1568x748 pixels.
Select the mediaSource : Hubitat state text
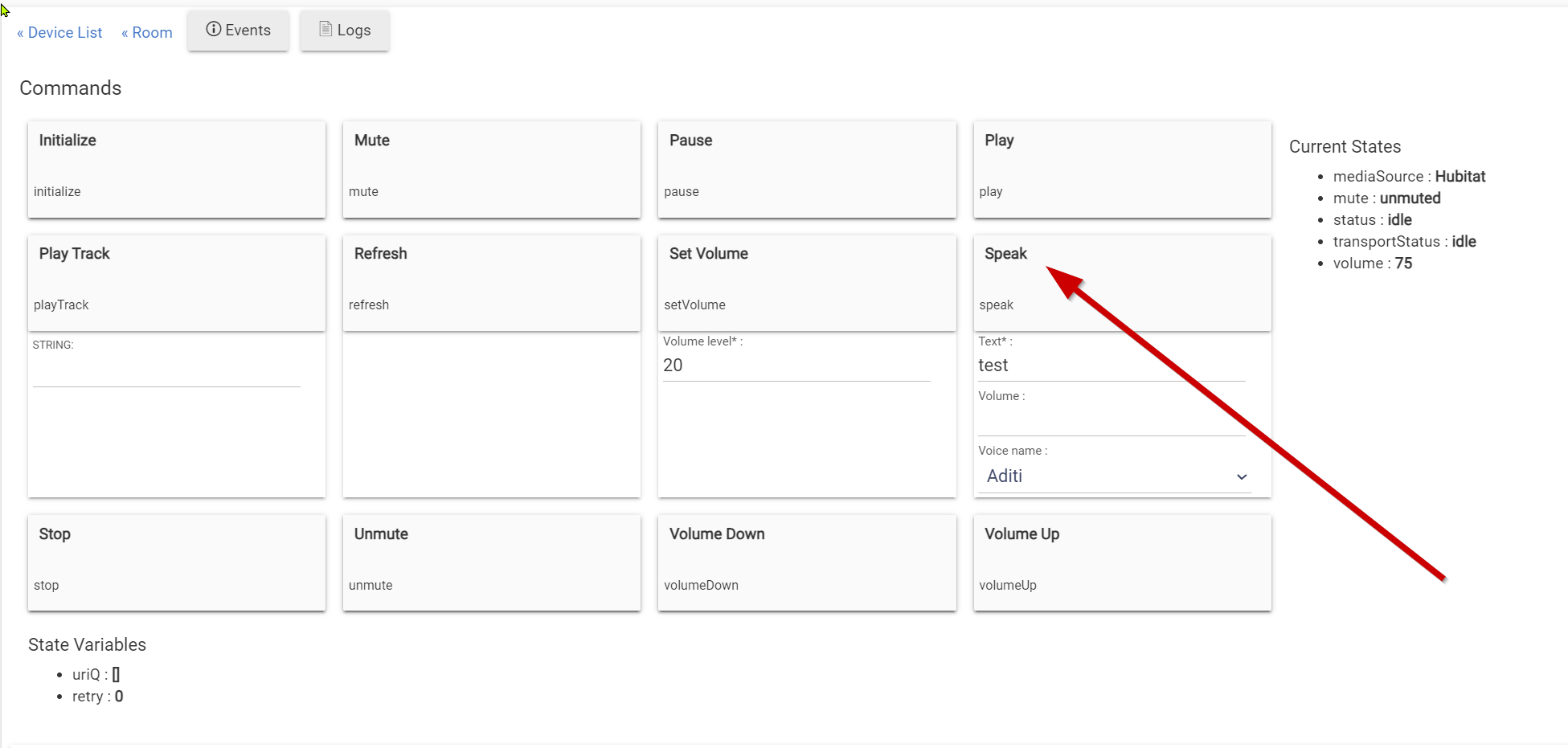coord(1409,176)
